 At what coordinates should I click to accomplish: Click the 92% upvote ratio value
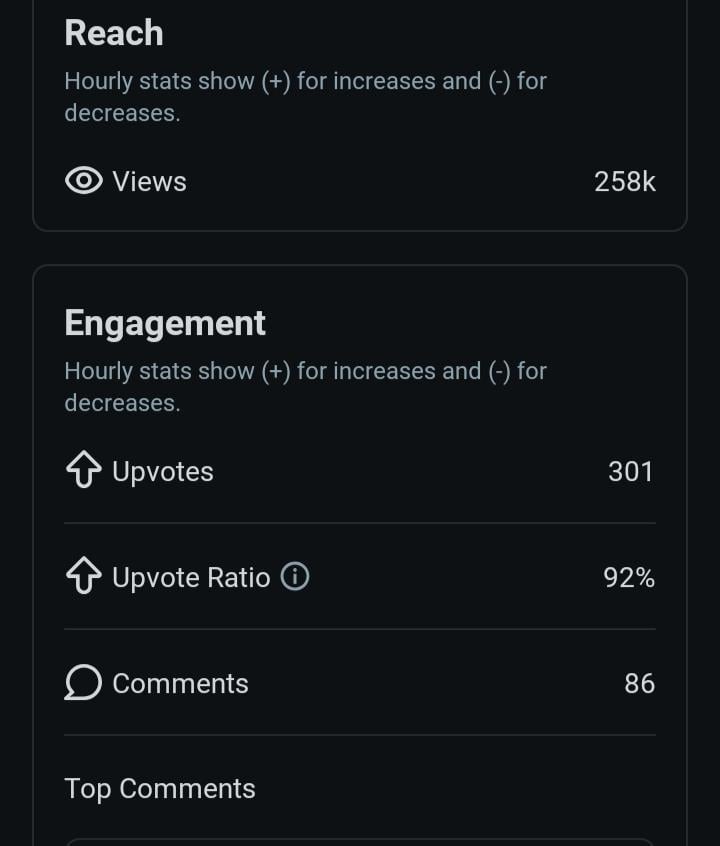point(628,577)
